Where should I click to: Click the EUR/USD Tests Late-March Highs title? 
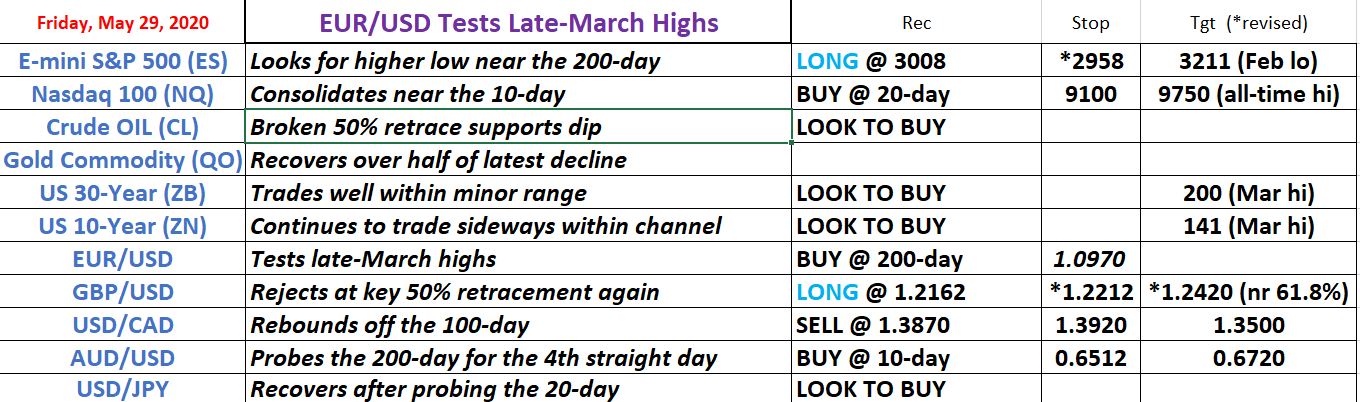(x=518, y=23)
